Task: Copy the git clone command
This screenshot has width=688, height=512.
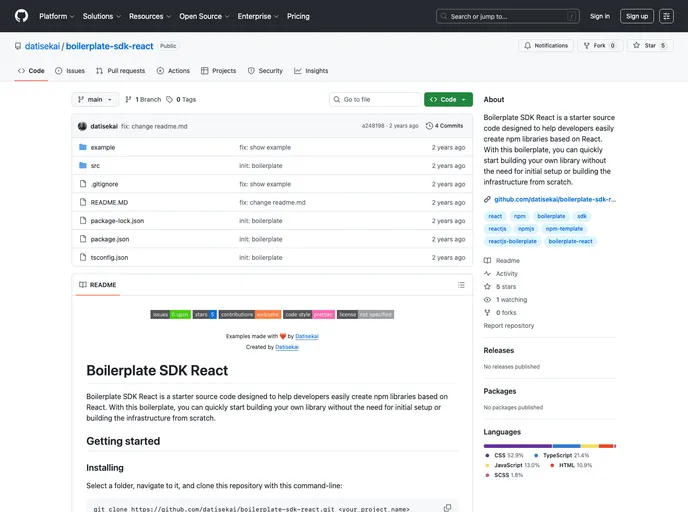Action: pos(447,508)
